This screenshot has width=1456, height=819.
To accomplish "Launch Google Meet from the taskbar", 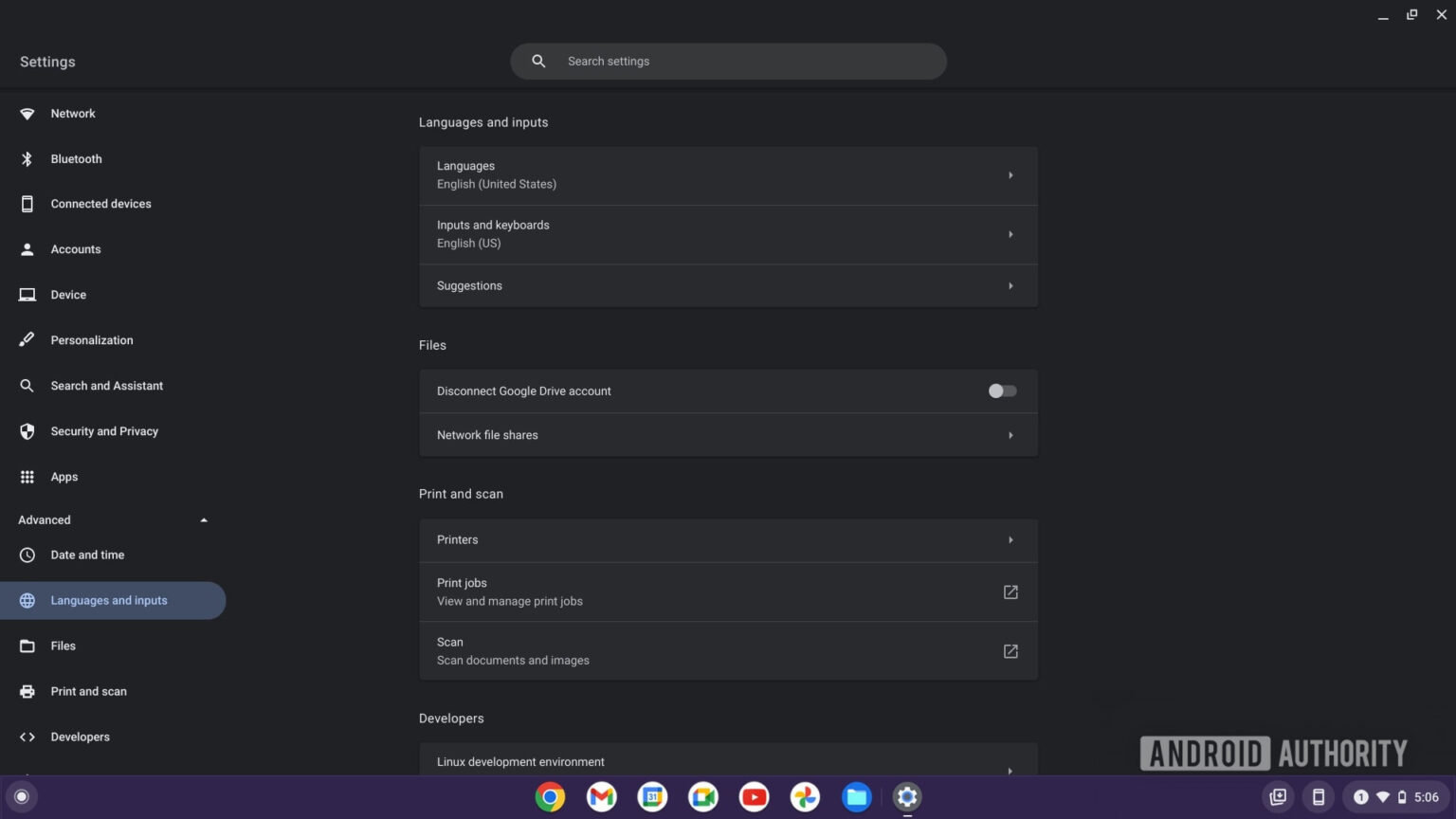I will 702,796.
